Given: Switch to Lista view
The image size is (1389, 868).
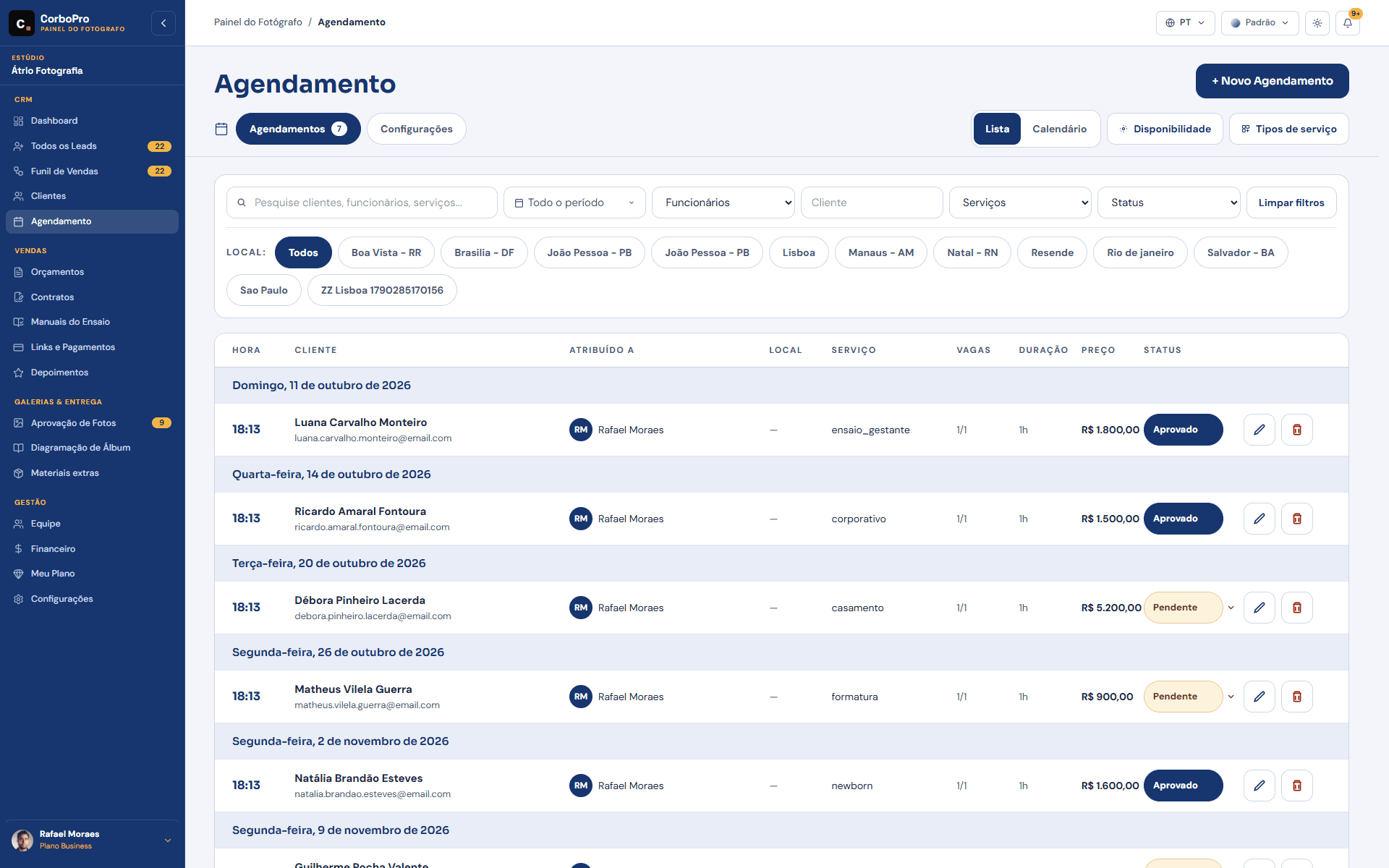Looking at the screenshot, I should point(997,129).
